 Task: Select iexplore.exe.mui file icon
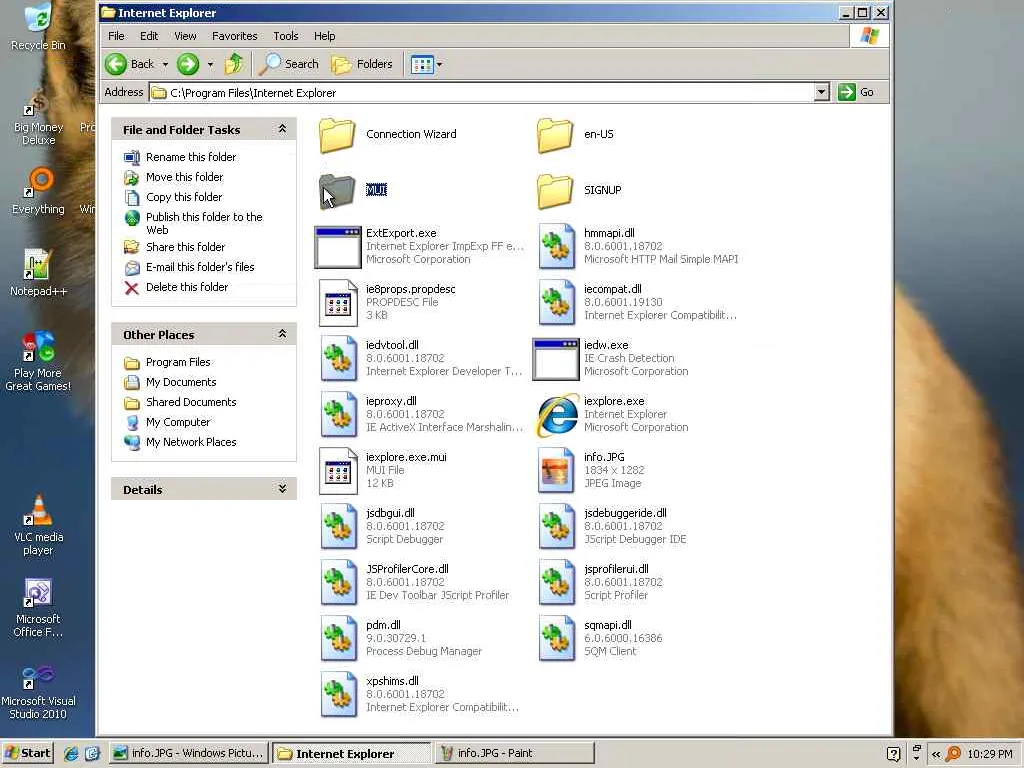pos(338,471)
